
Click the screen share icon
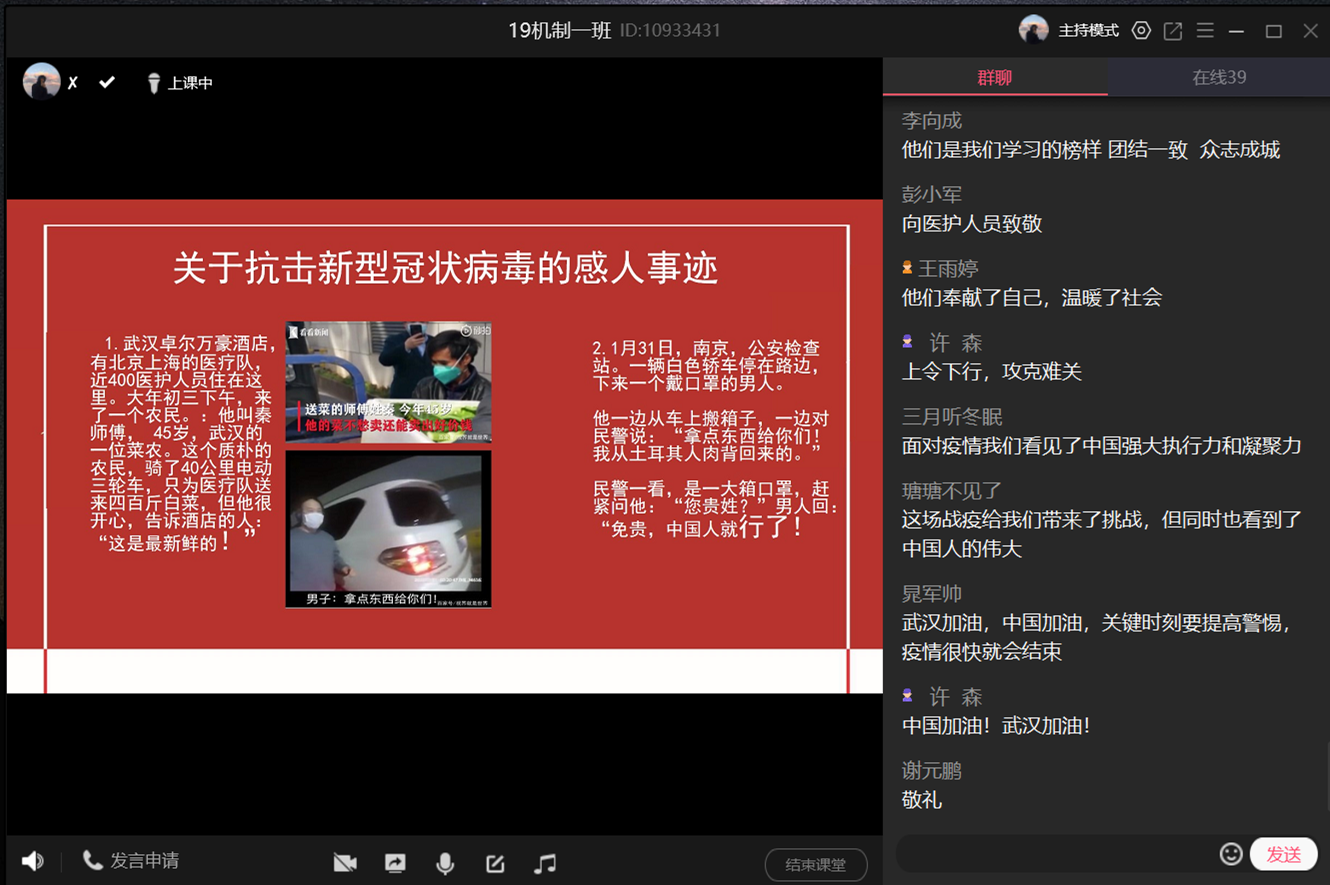[395, 863]
